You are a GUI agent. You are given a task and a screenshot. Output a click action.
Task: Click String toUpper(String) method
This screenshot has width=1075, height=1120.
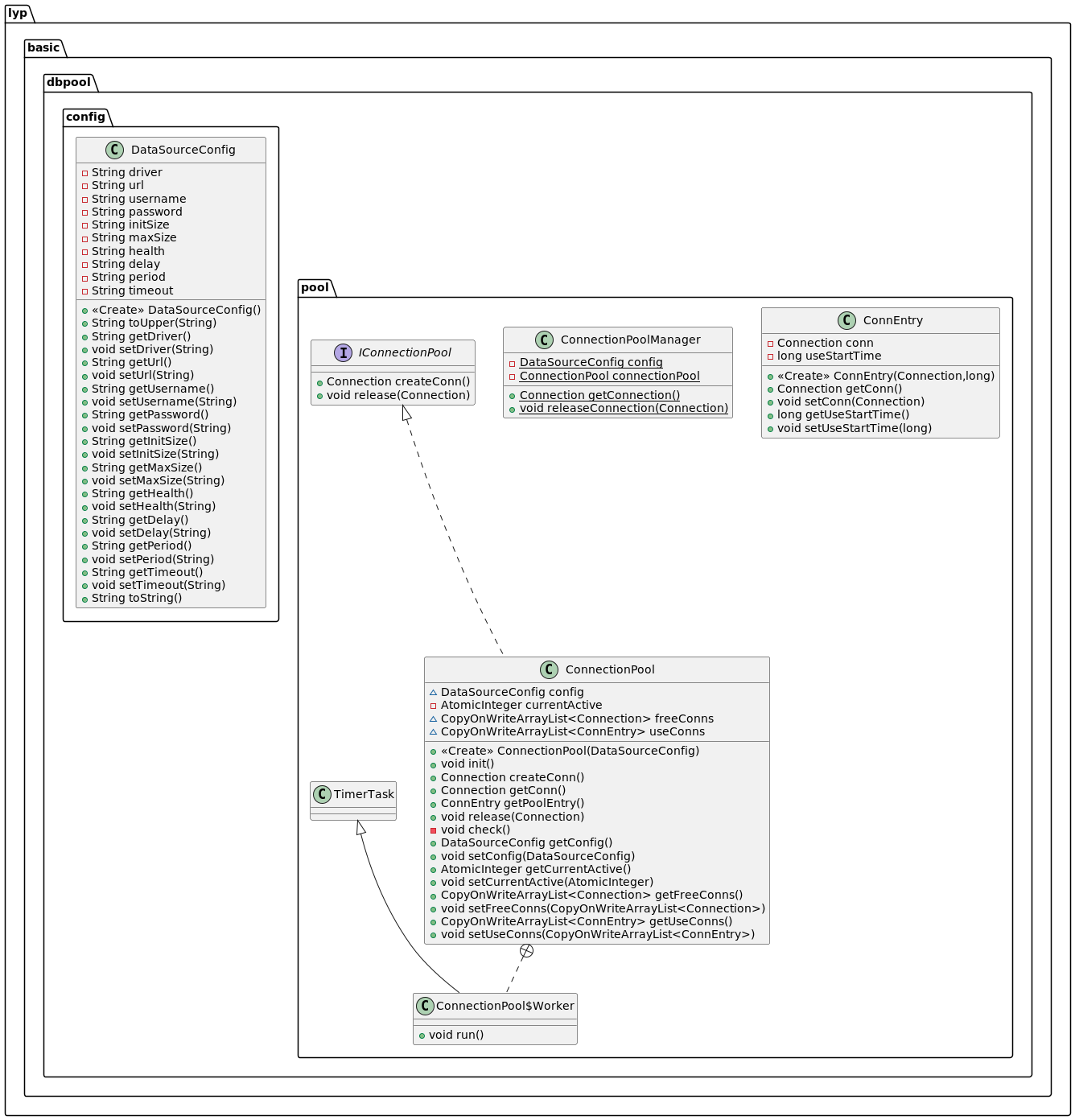154,323
